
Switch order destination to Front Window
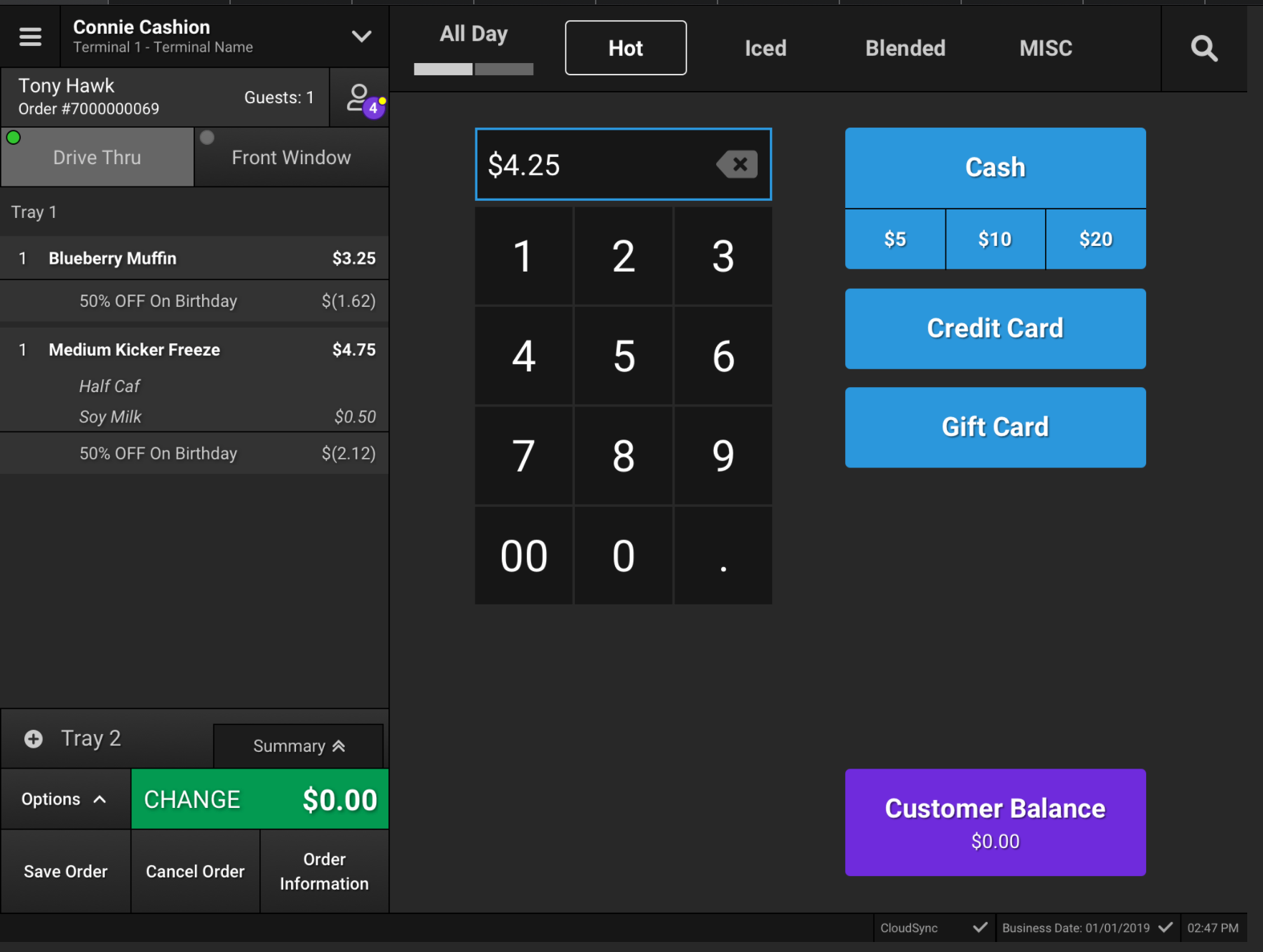291,157
